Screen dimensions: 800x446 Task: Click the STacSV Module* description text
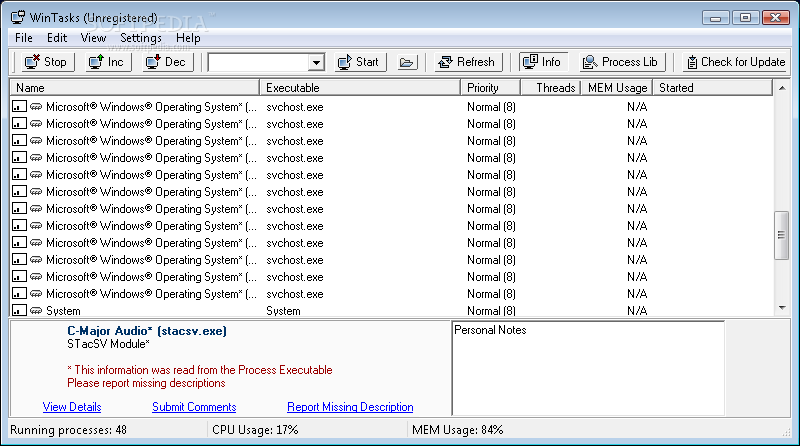click(x=108, y=344)
